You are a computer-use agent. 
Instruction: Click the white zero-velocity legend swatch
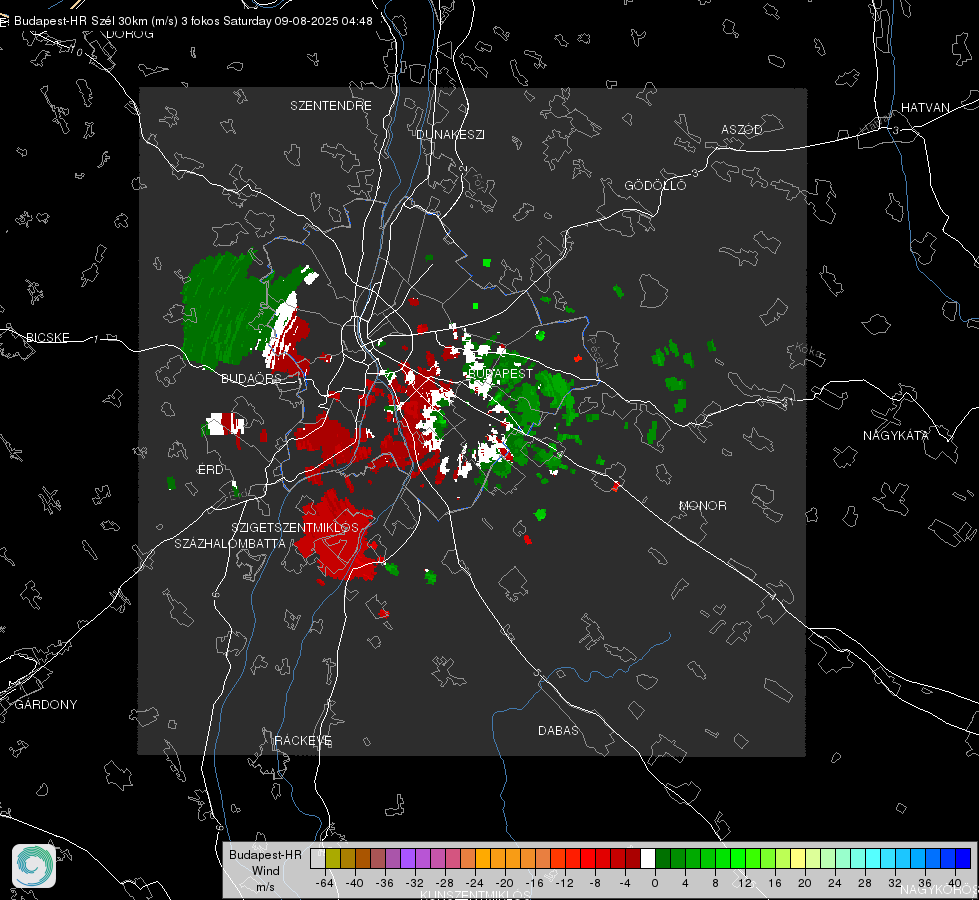tap(648, 859)
